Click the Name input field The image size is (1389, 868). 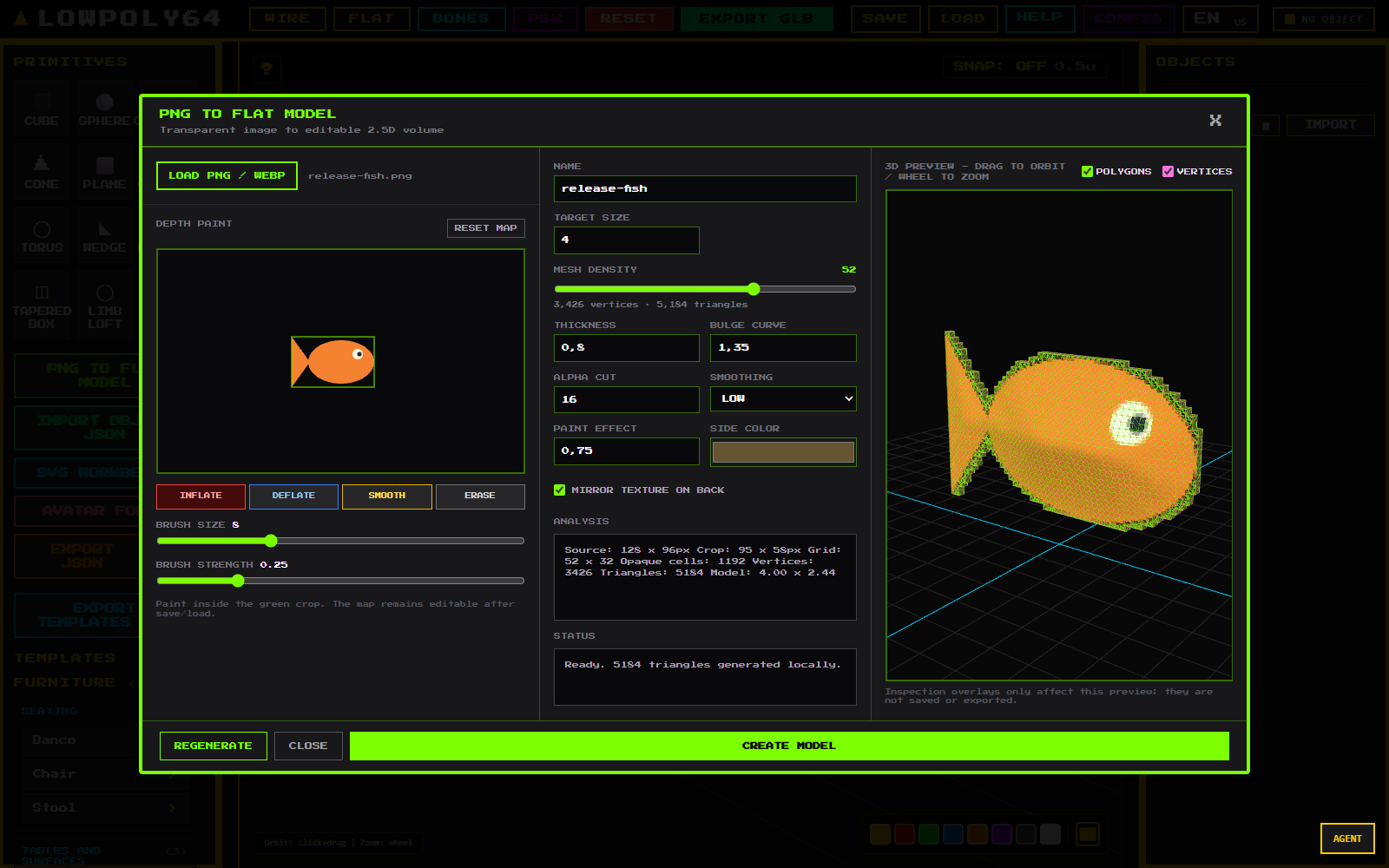pos(705,188)
